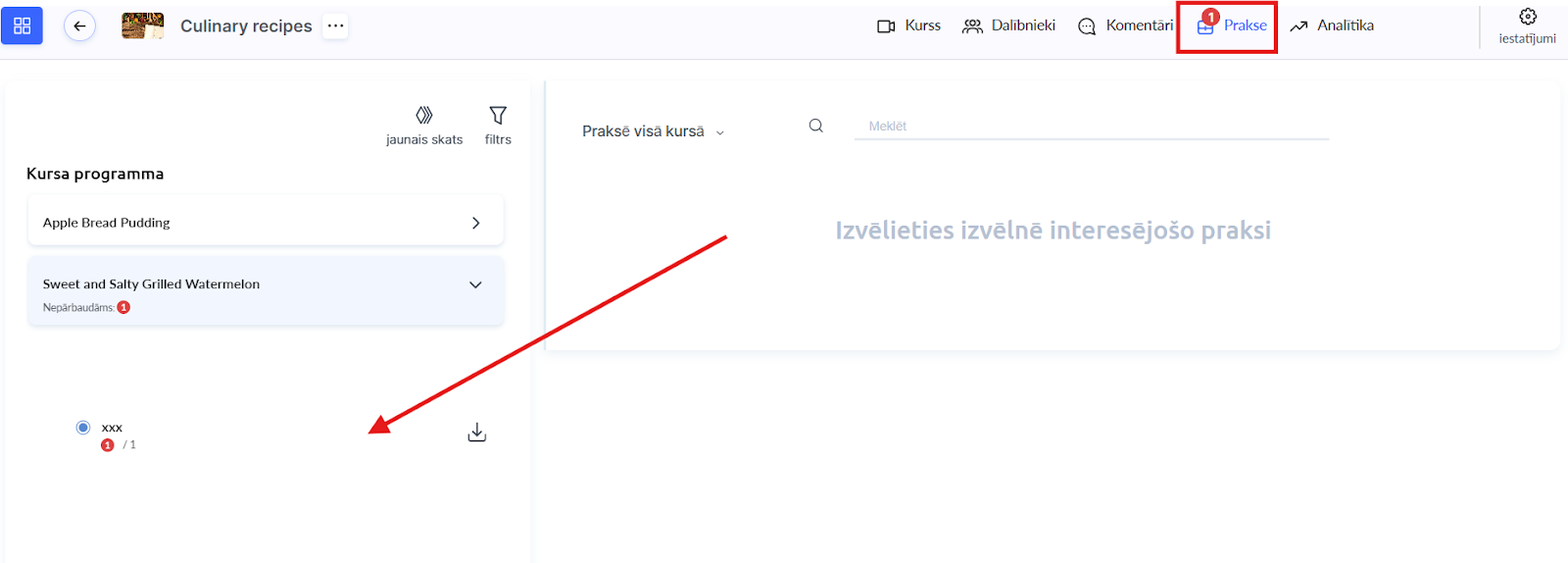Click the Nepārbaudāms count badge

tap(123, 307)
